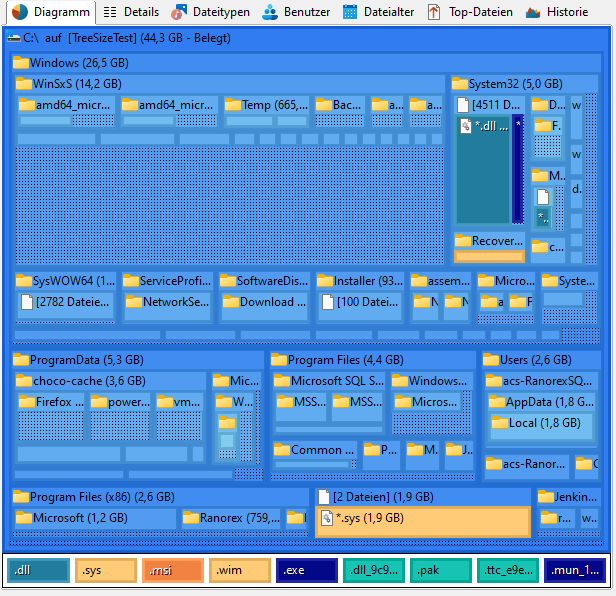Click the .pak legend swatch
This screenshot has width=616, height=596.
[441, 570]
